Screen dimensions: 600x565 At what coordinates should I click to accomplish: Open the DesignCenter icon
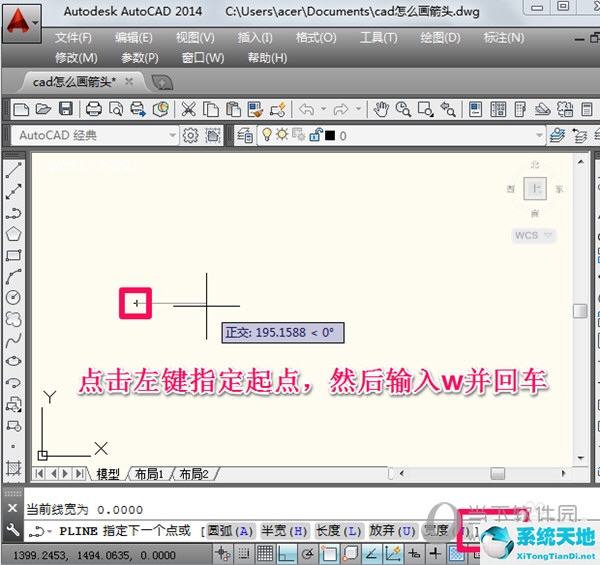(x=498, y=109)
